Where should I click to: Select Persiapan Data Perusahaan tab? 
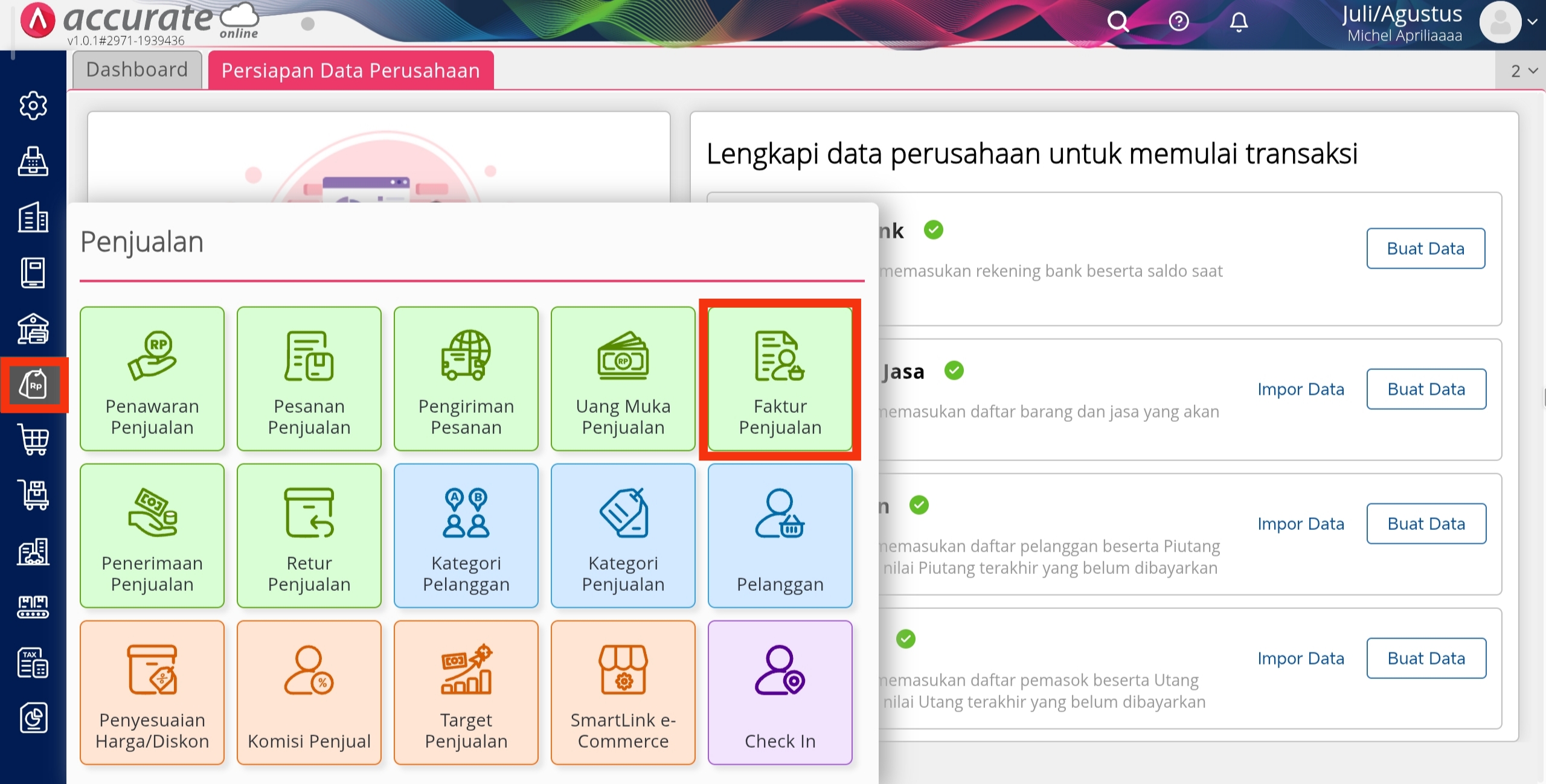351,71
